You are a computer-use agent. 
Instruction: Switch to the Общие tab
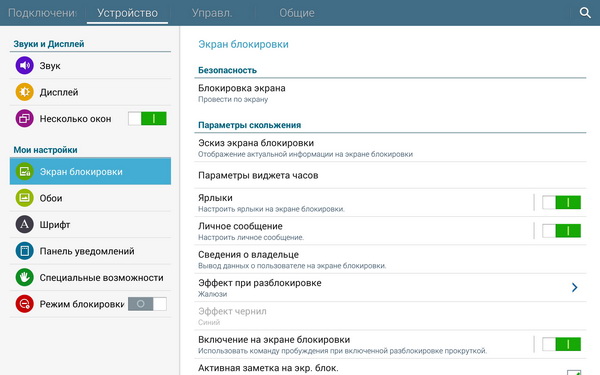(x=297, y=13)
